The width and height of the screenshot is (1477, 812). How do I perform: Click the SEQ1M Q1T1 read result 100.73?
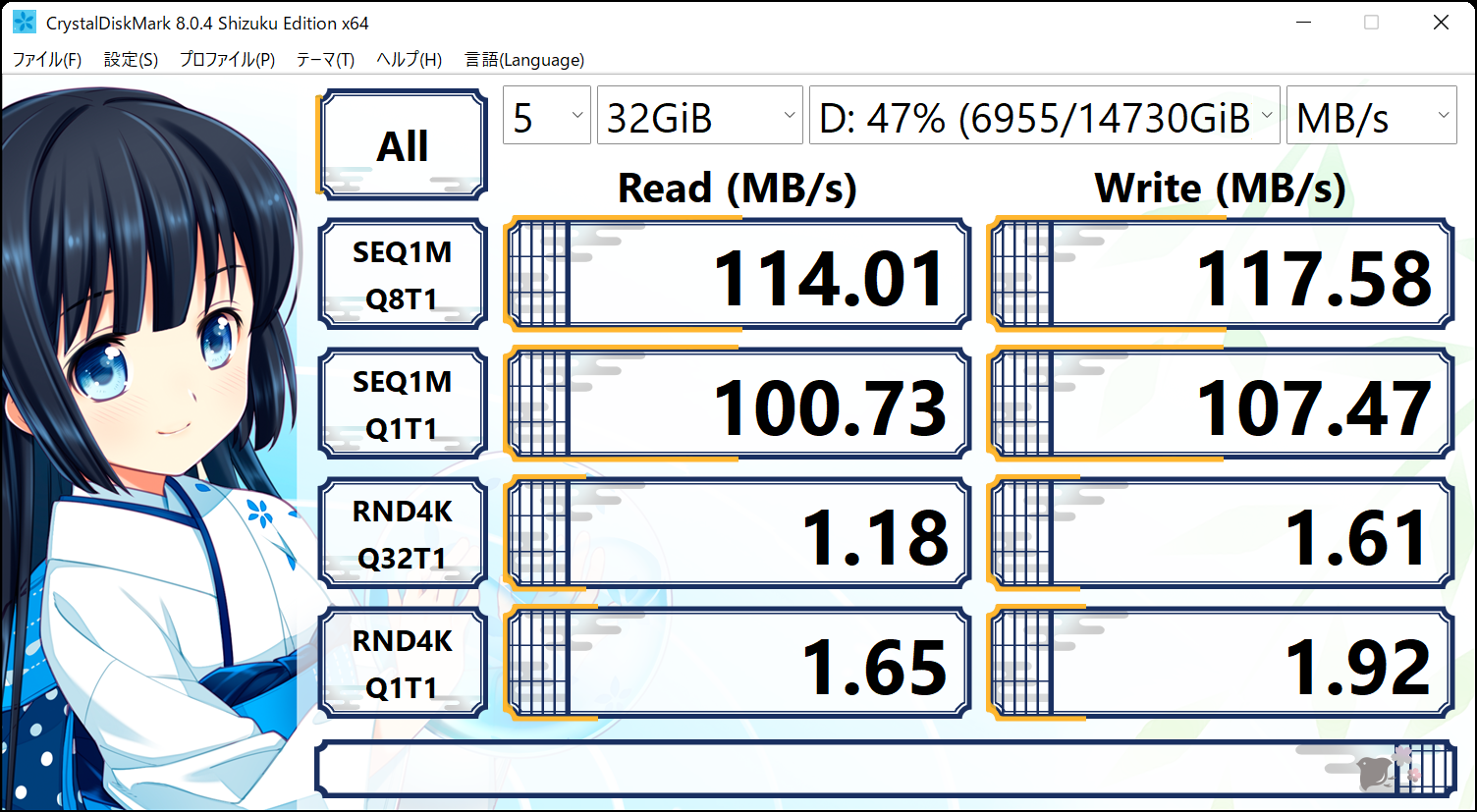point(738,404)
